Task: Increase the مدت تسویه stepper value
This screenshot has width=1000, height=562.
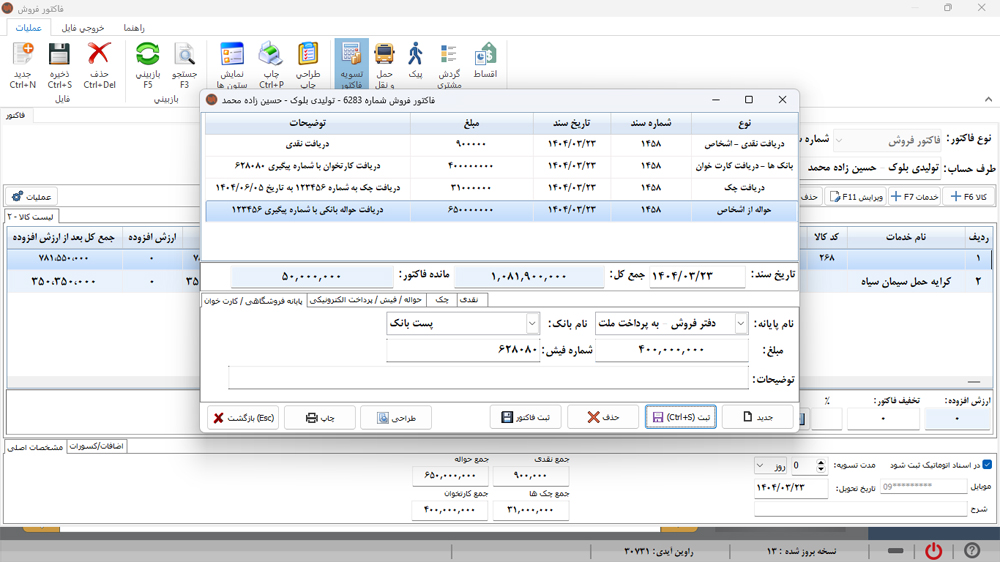Action: [x=821, y=462]
